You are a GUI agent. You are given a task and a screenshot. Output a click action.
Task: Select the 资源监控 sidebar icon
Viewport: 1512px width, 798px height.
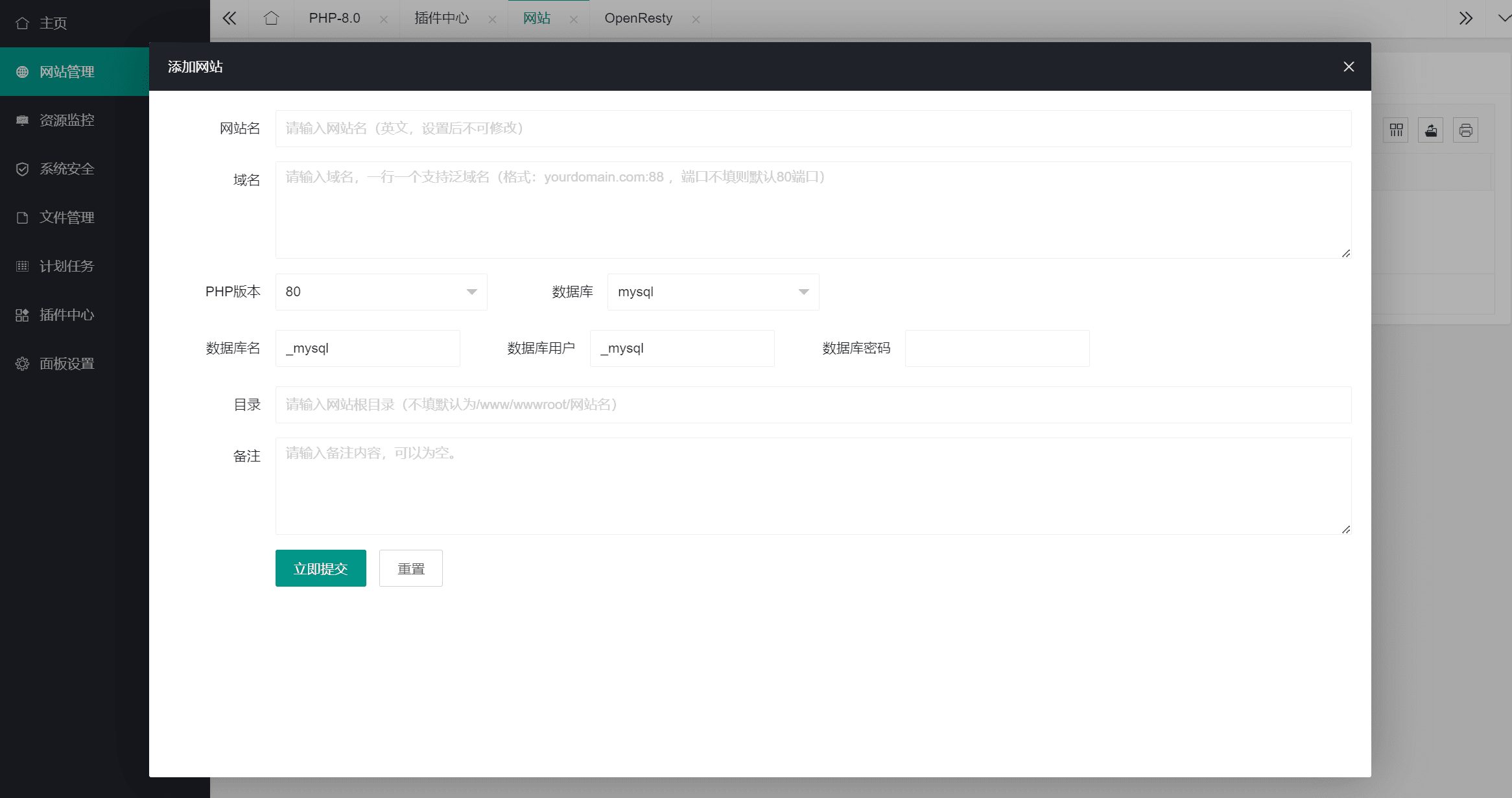67,120
